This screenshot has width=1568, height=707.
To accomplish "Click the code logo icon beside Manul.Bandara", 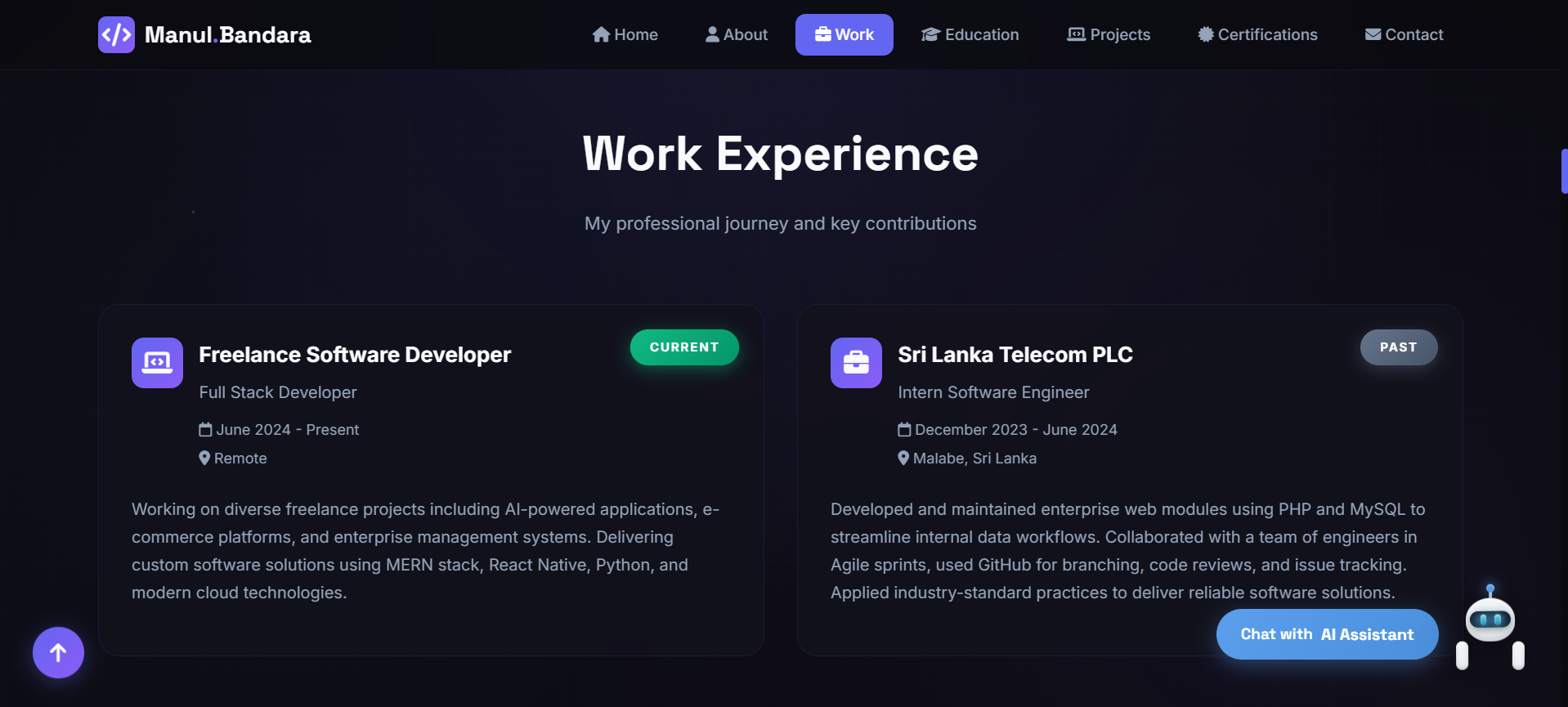I will coord(116,34).
